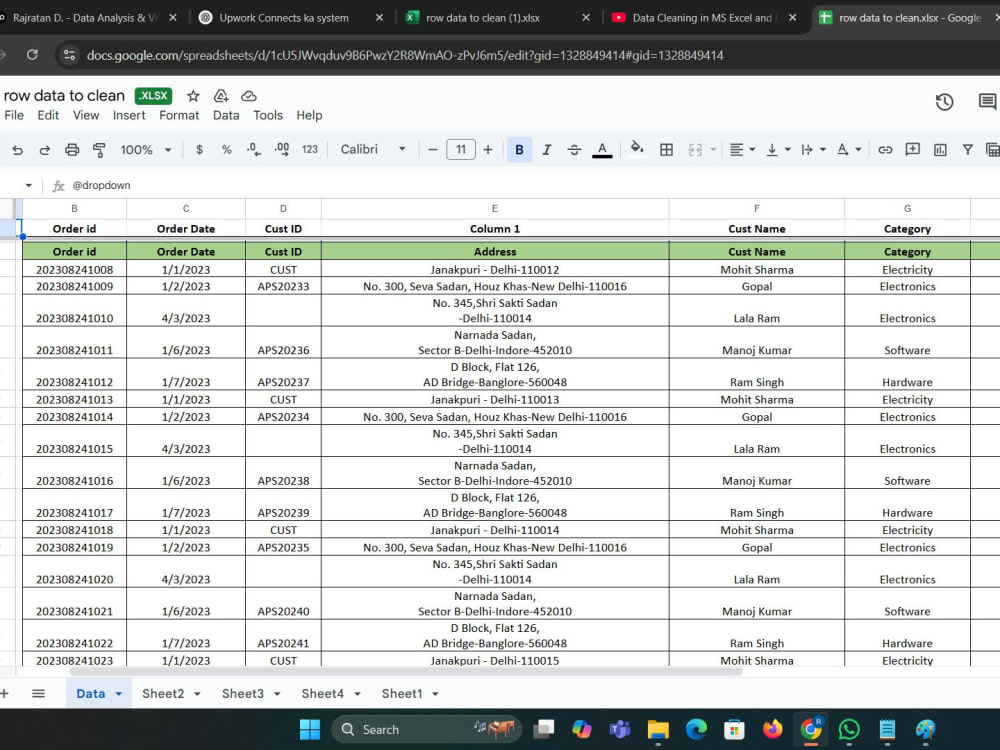
Task: Apply currency format with dollar icon
Action: [199, 150]
